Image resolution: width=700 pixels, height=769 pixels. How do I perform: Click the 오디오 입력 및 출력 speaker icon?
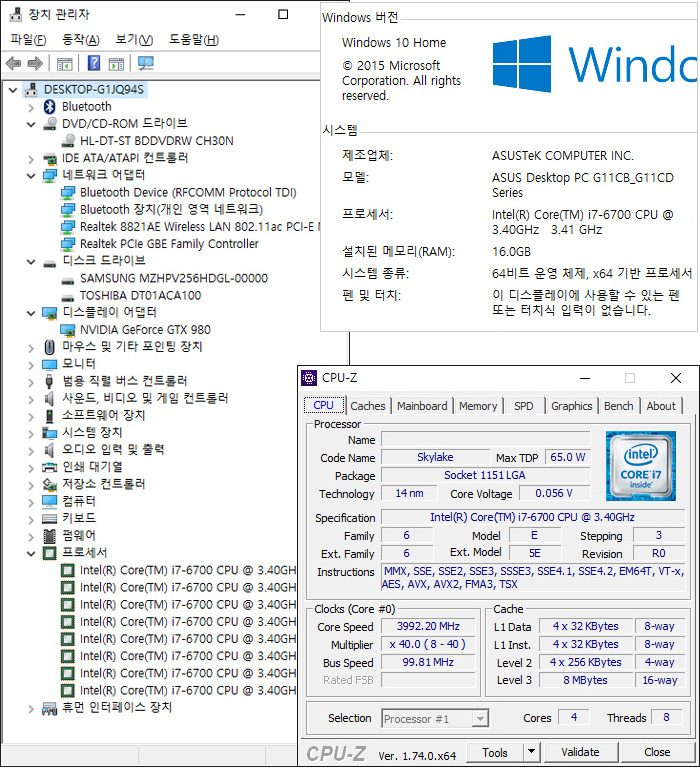(50, 450)
